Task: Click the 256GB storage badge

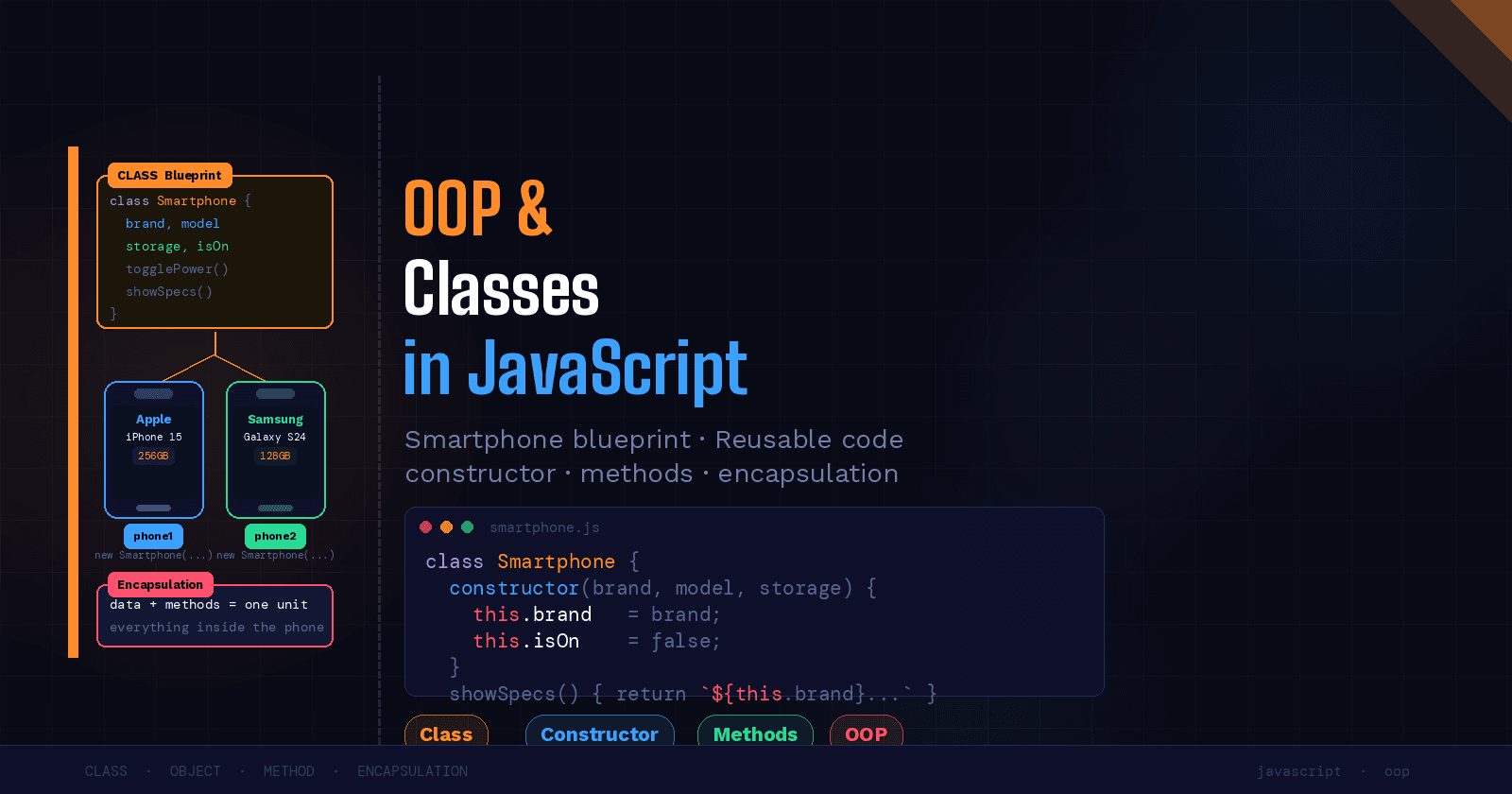Action: click(x=153, y=457)
